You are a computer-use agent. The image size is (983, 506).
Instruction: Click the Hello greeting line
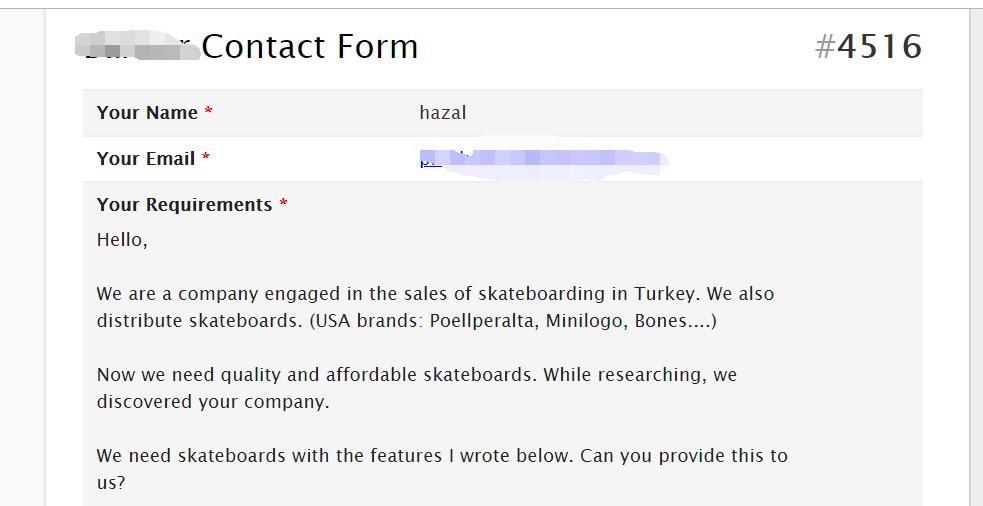click(x=122, y=240)
